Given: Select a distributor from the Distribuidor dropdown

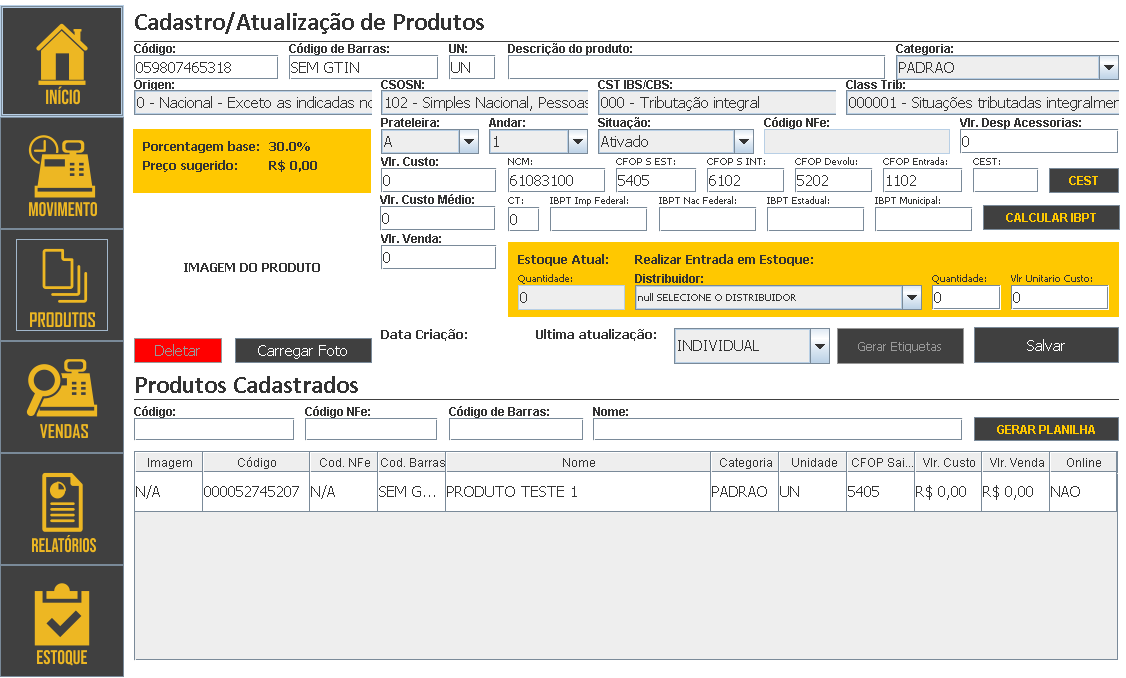Looking at the screenshot, I should [x=910, y=296].
